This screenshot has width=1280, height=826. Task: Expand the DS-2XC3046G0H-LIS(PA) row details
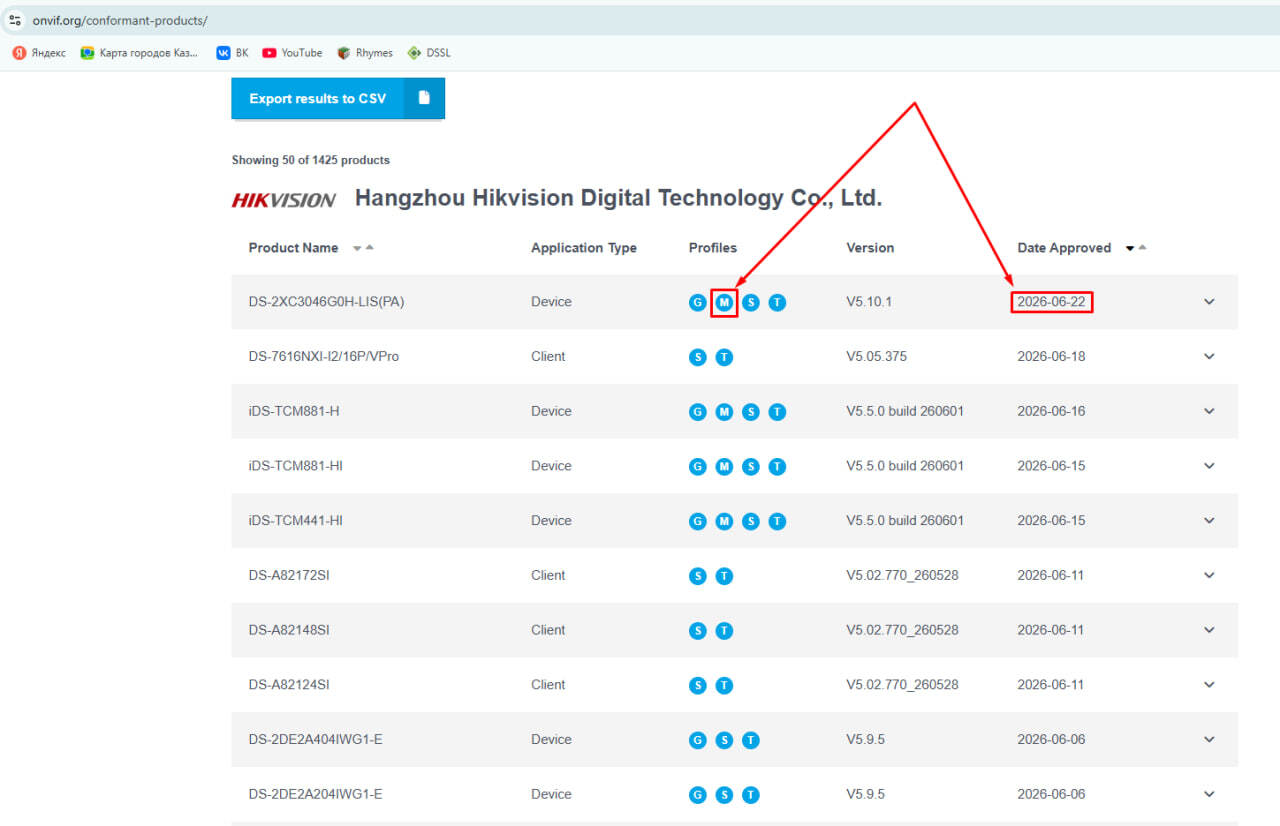(x=1209, y=302)
